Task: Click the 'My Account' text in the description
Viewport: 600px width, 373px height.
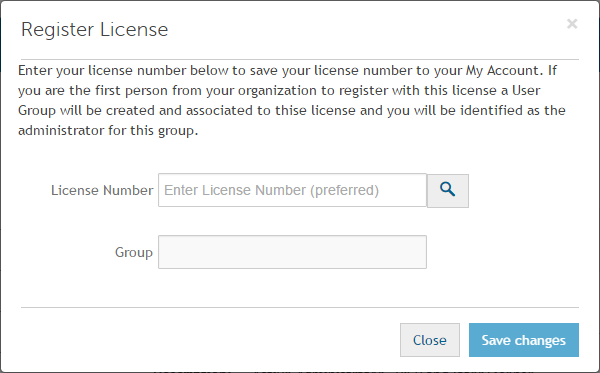Action: [502, 71]
